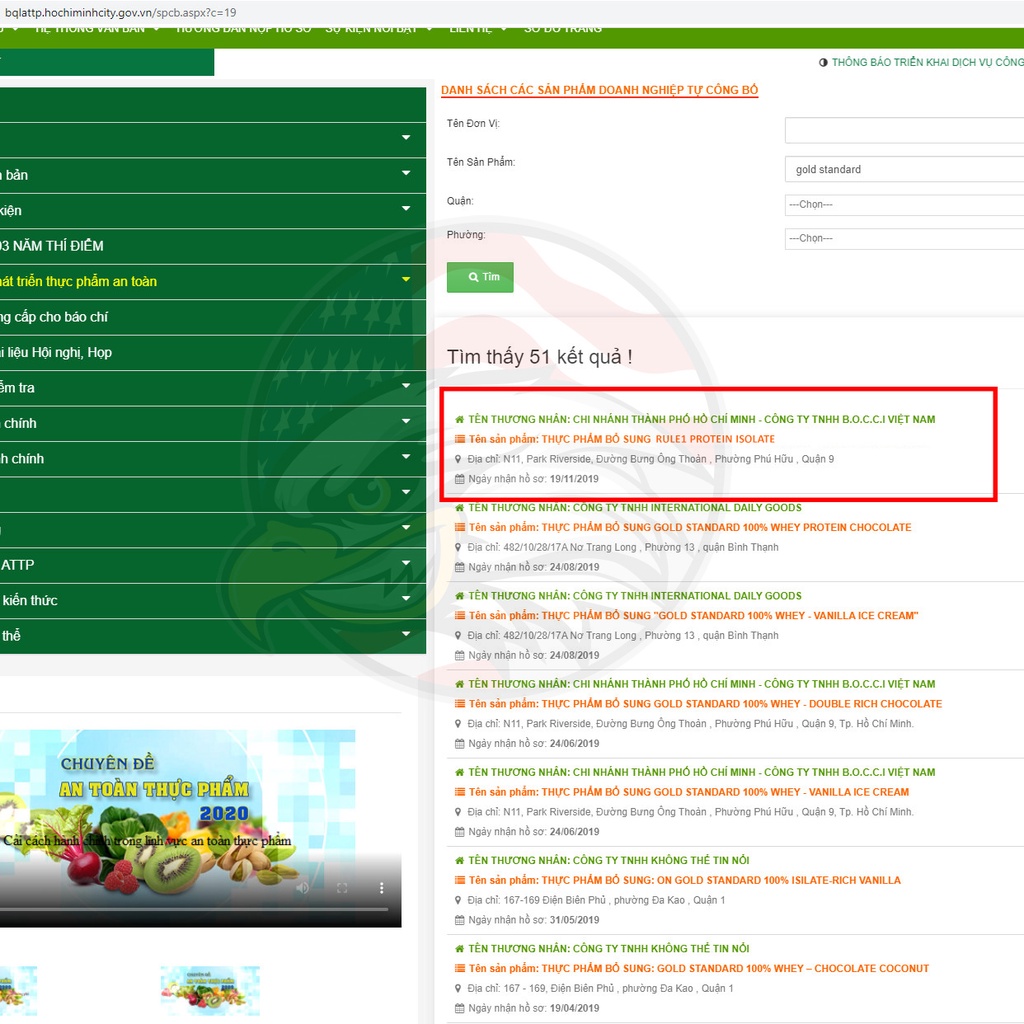
Task: Click the green Tìm search button
Action: [x=480, y=277]
